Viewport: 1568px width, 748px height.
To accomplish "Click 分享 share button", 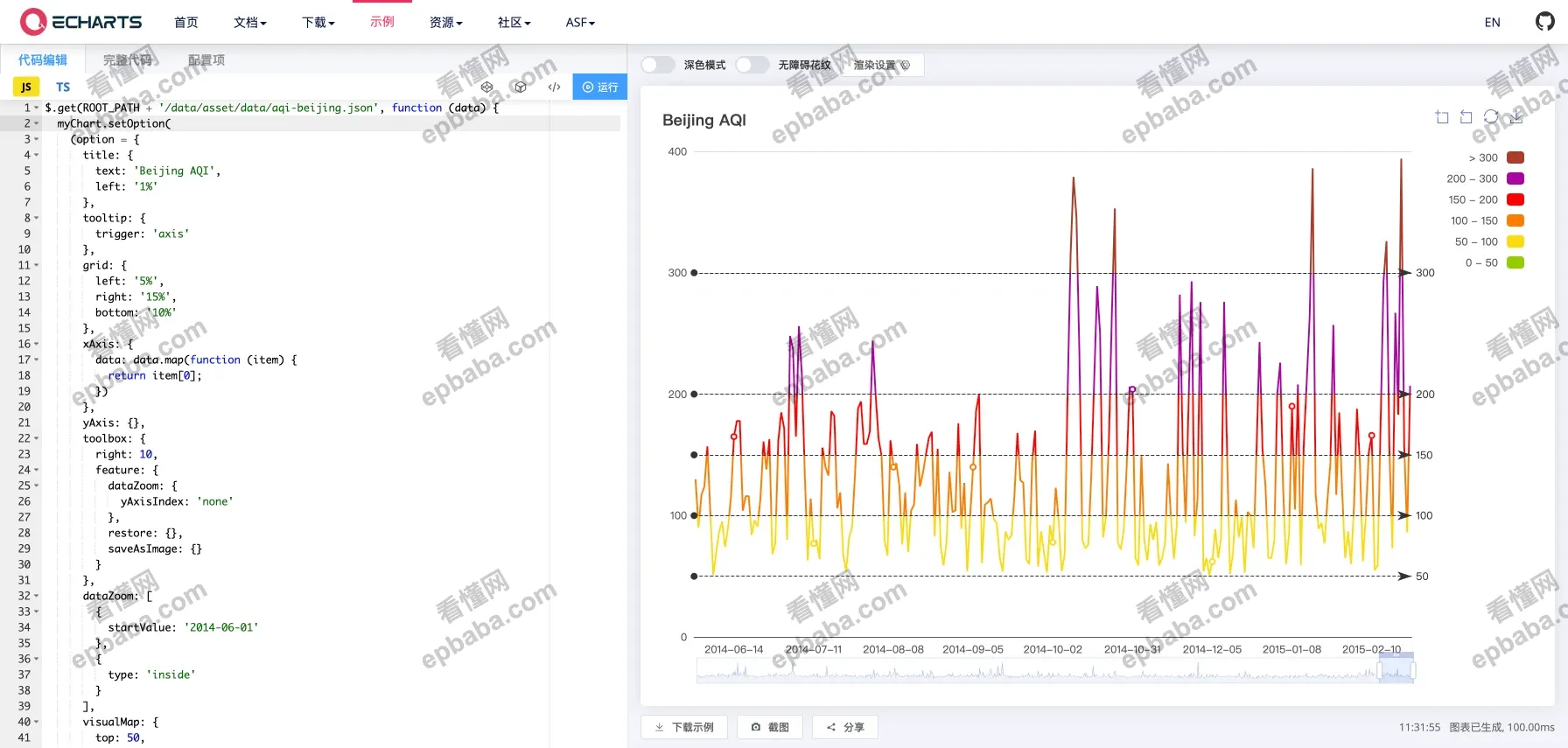I will (845, 727).
